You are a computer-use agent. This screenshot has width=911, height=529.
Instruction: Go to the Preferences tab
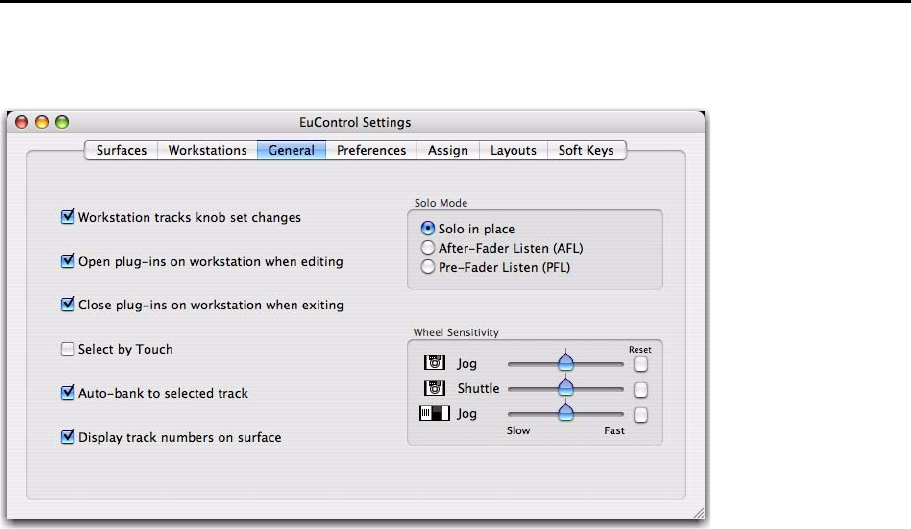(x=371, y=150)
